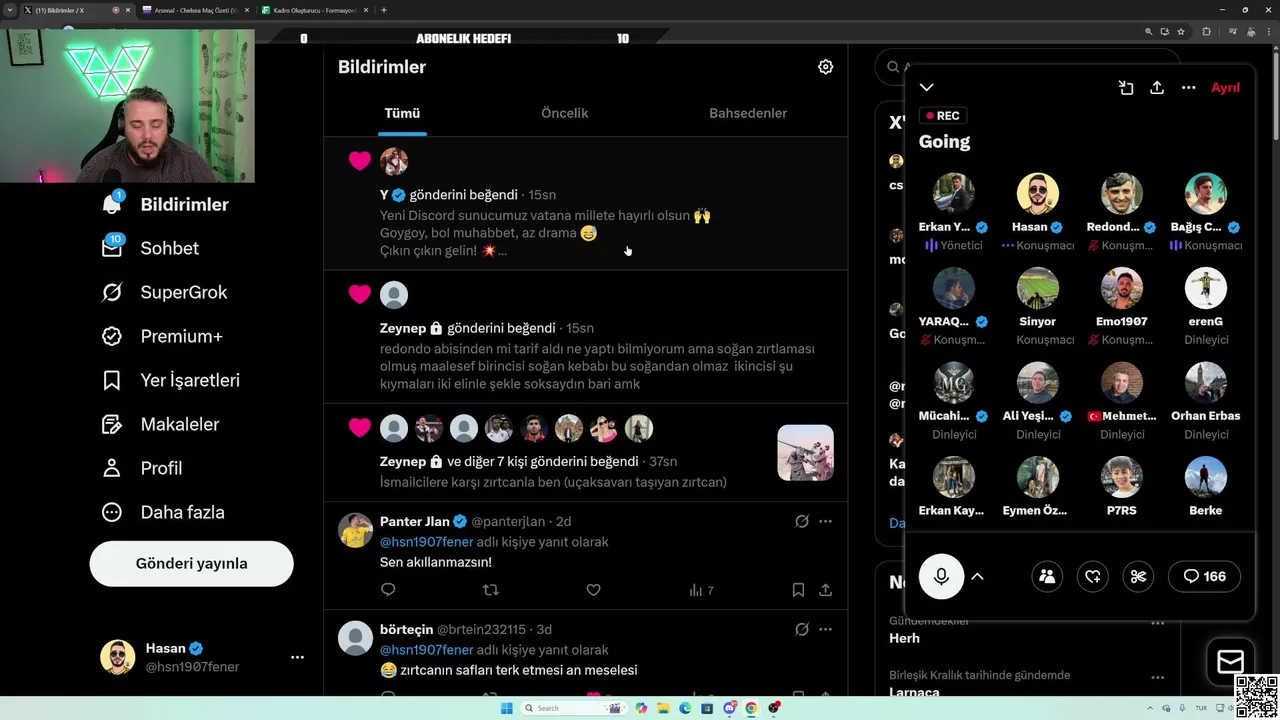Open Erkan Y... host avatar

pyautogui.click(x=953, y=194)
